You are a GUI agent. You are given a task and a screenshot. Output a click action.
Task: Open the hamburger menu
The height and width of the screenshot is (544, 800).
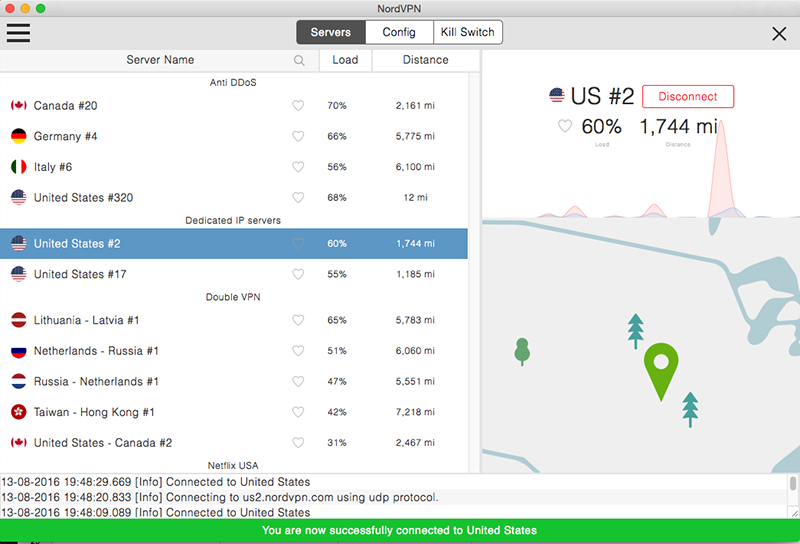tap(18, 32)
